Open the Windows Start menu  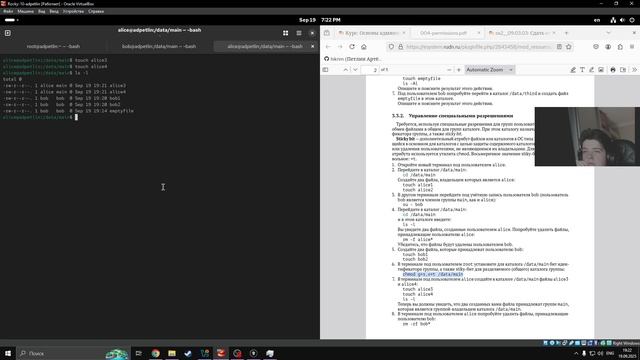click(x=8, y=353)
